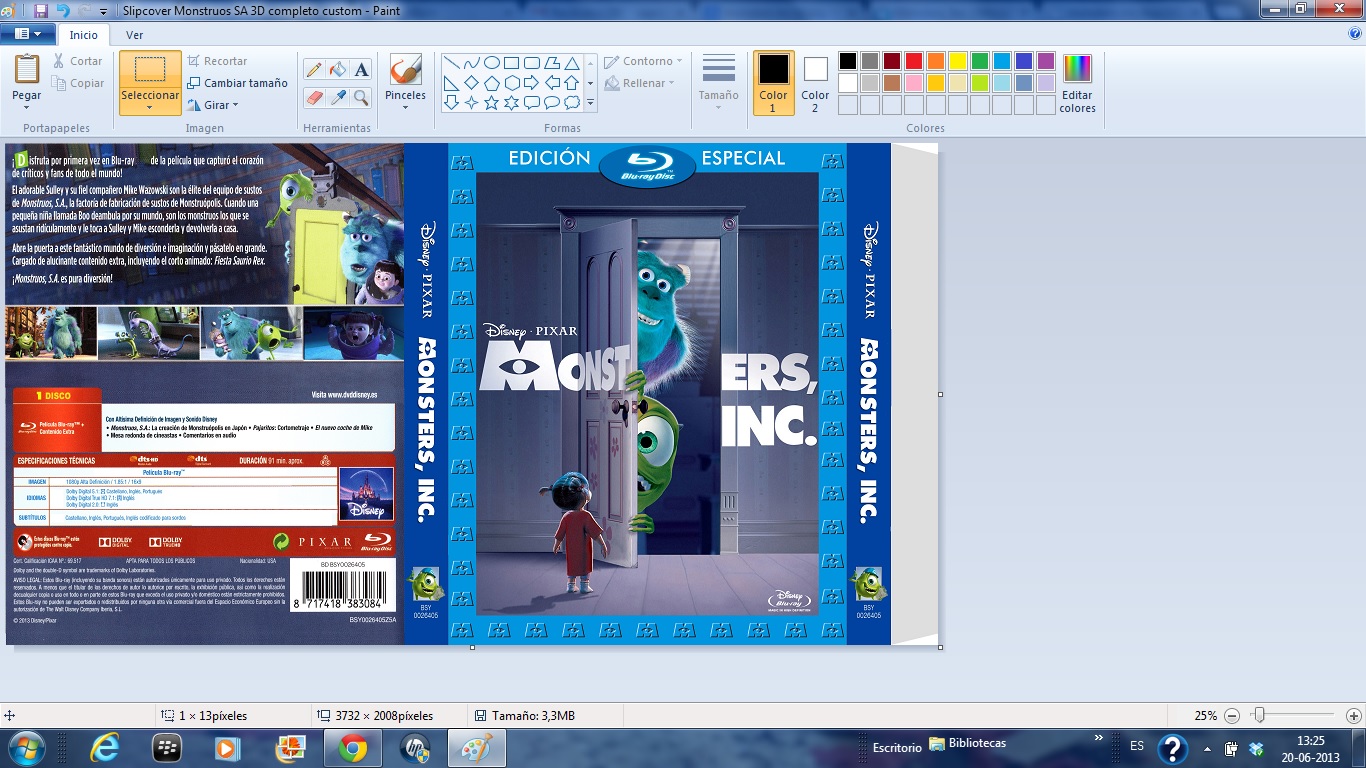Choose the Polygon shape
The height and width of the screenshot is (768, 1366).
click(x=551, y=63)
